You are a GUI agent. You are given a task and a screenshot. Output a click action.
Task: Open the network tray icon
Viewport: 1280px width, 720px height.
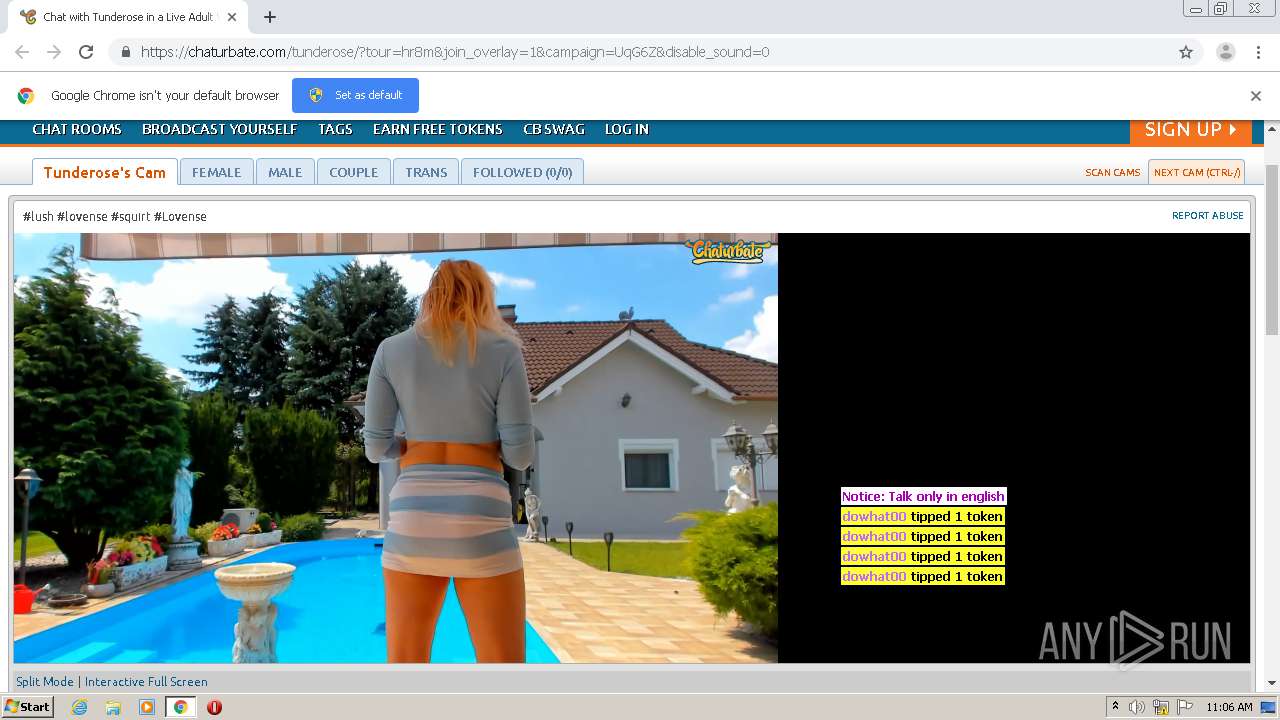(x=1161, y=707)
